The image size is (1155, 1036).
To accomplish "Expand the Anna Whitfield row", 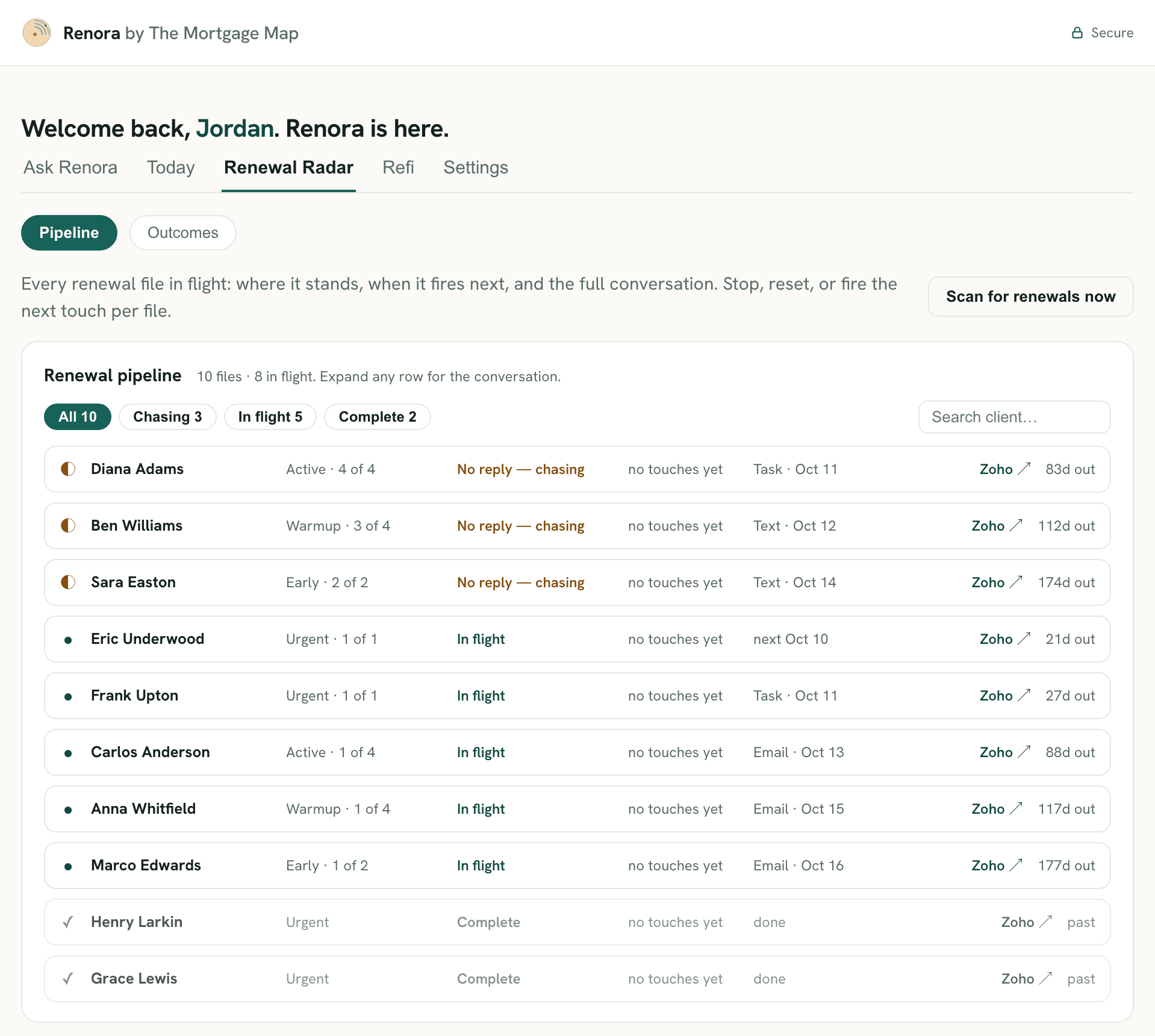I will 577,809.
